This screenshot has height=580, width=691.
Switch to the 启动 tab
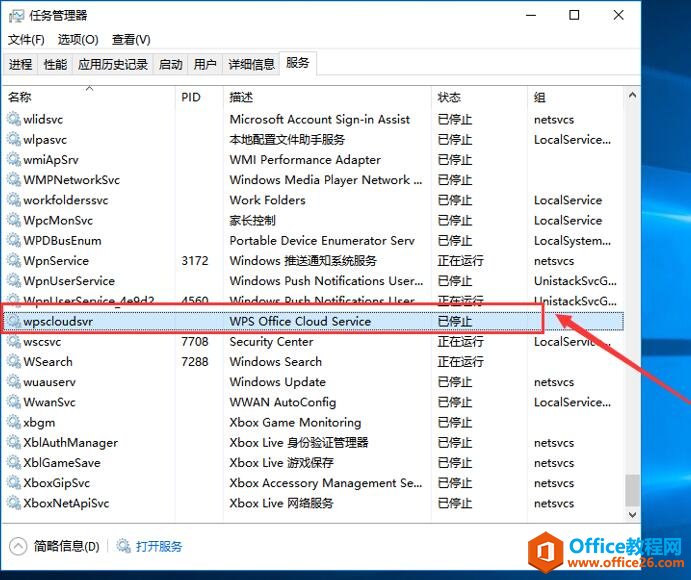(171, 65)
